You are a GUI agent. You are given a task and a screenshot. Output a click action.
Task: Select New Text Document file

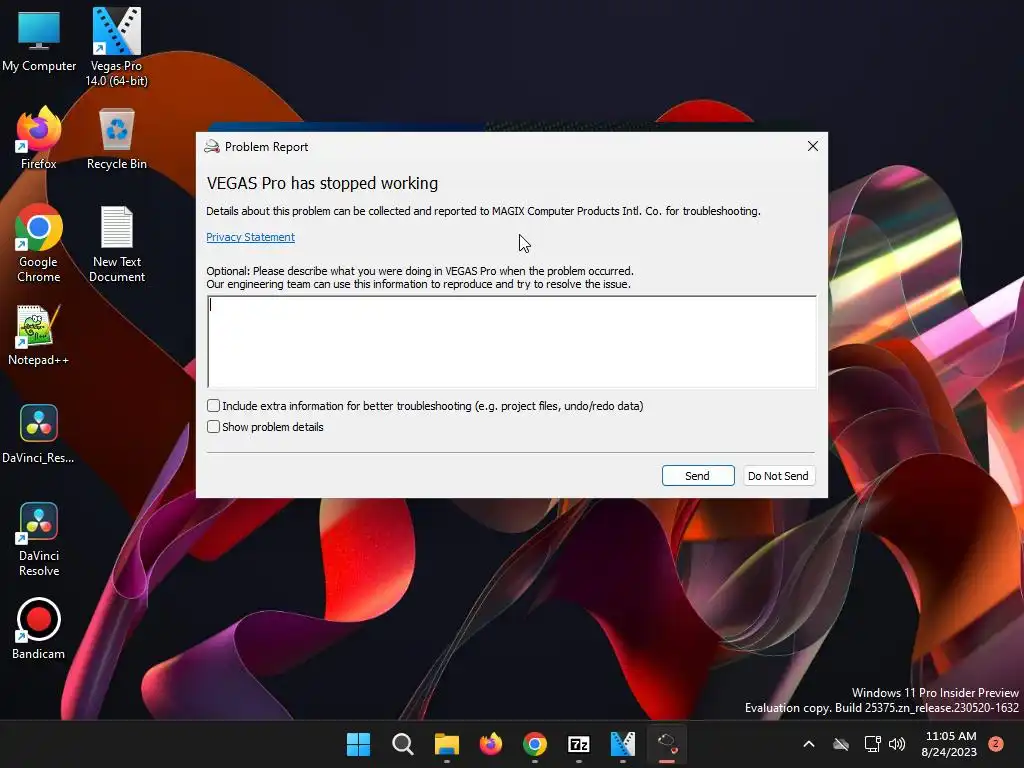point(117,243)
